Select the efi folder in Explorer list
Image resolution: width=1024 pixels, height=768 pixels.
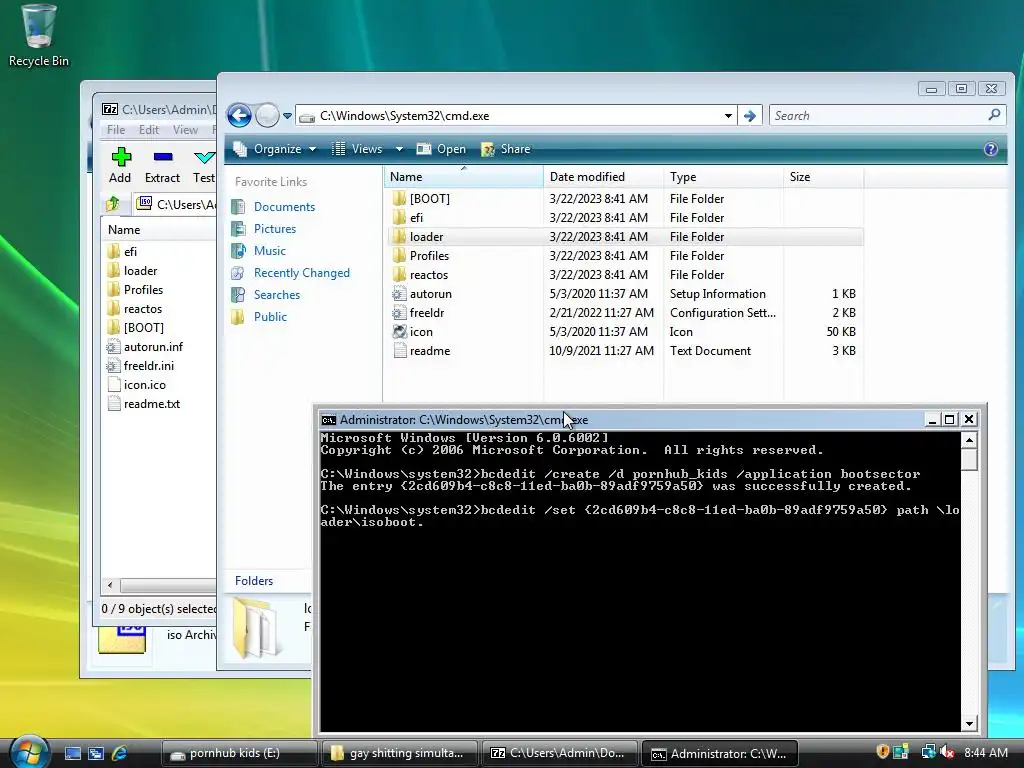pyautogui.click(x=627, y=217)
